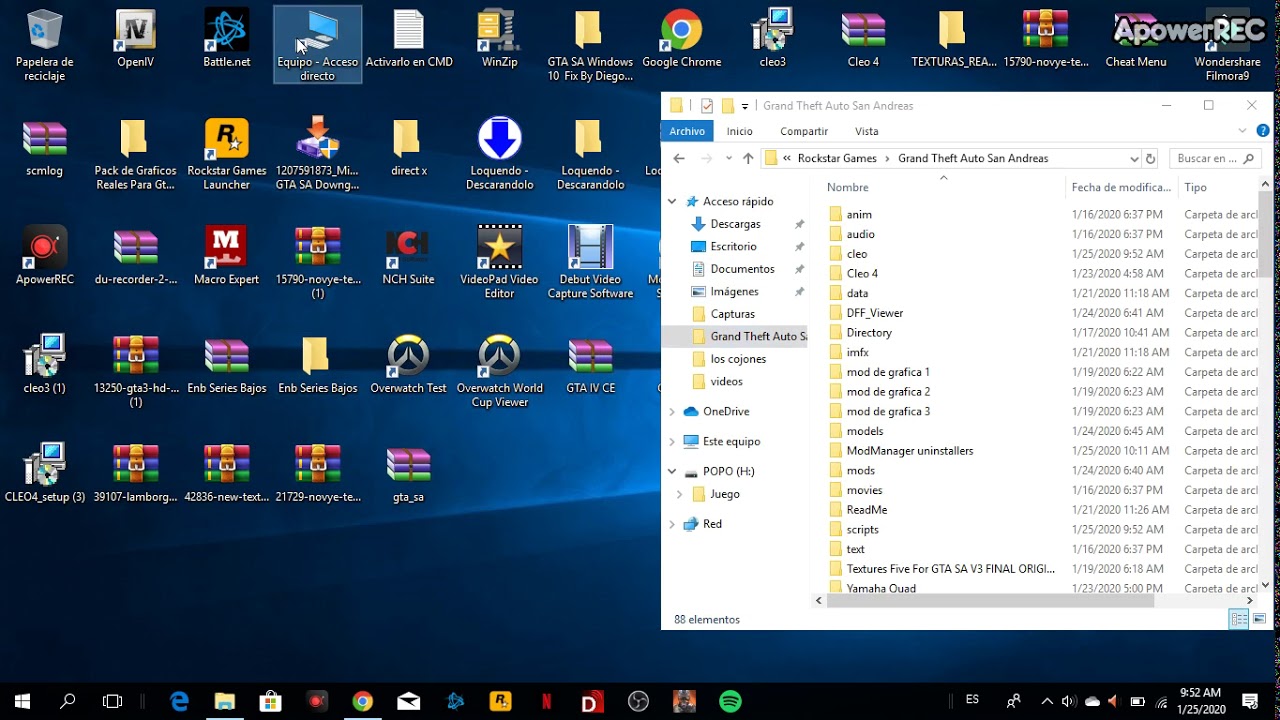Open the Archivo tab in Explorer
This screenshot has width=1280, height=720.
pyautogui.click(x=687, y=131)
